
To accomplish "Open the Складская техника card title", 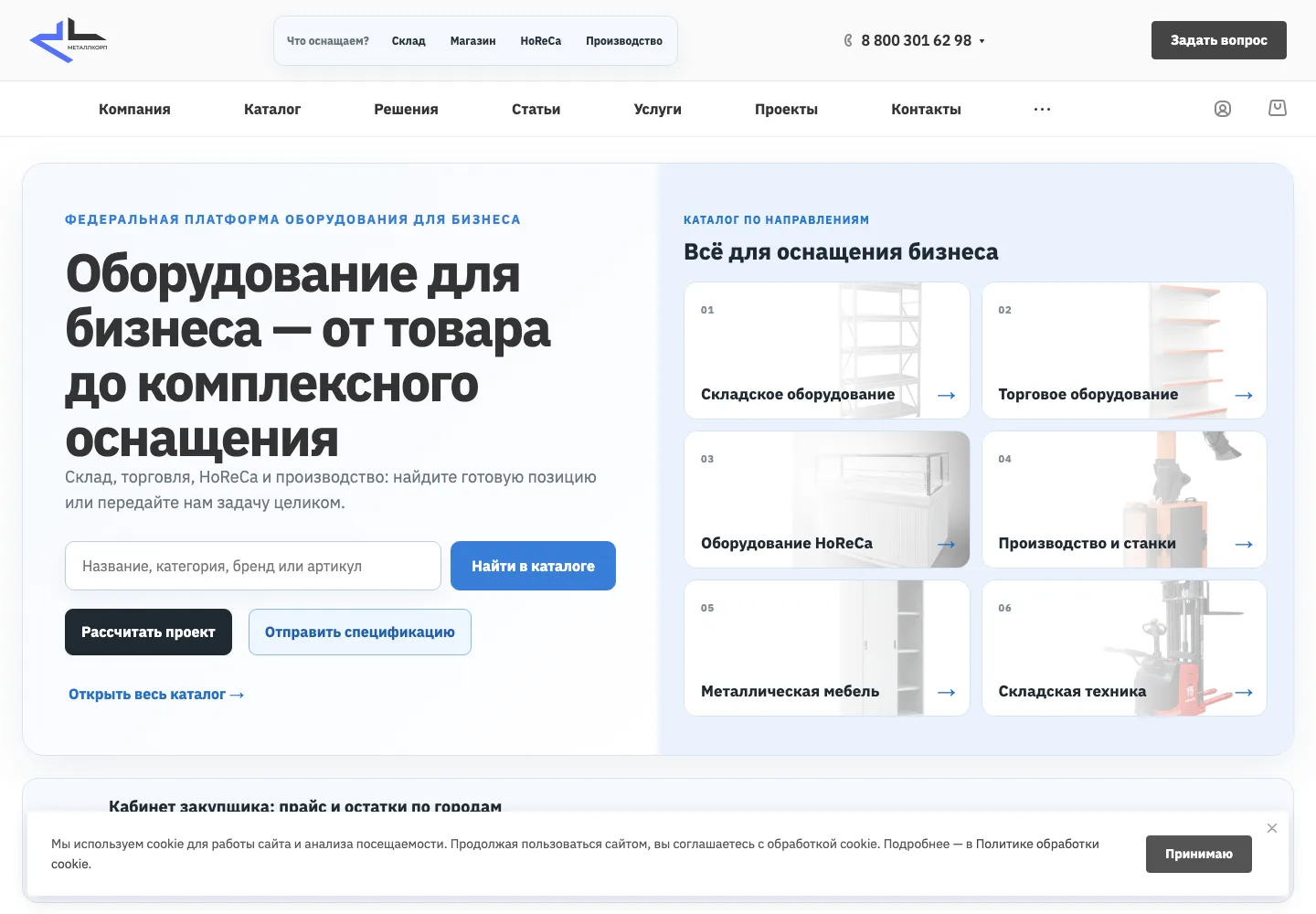I will coord(1072,691).
